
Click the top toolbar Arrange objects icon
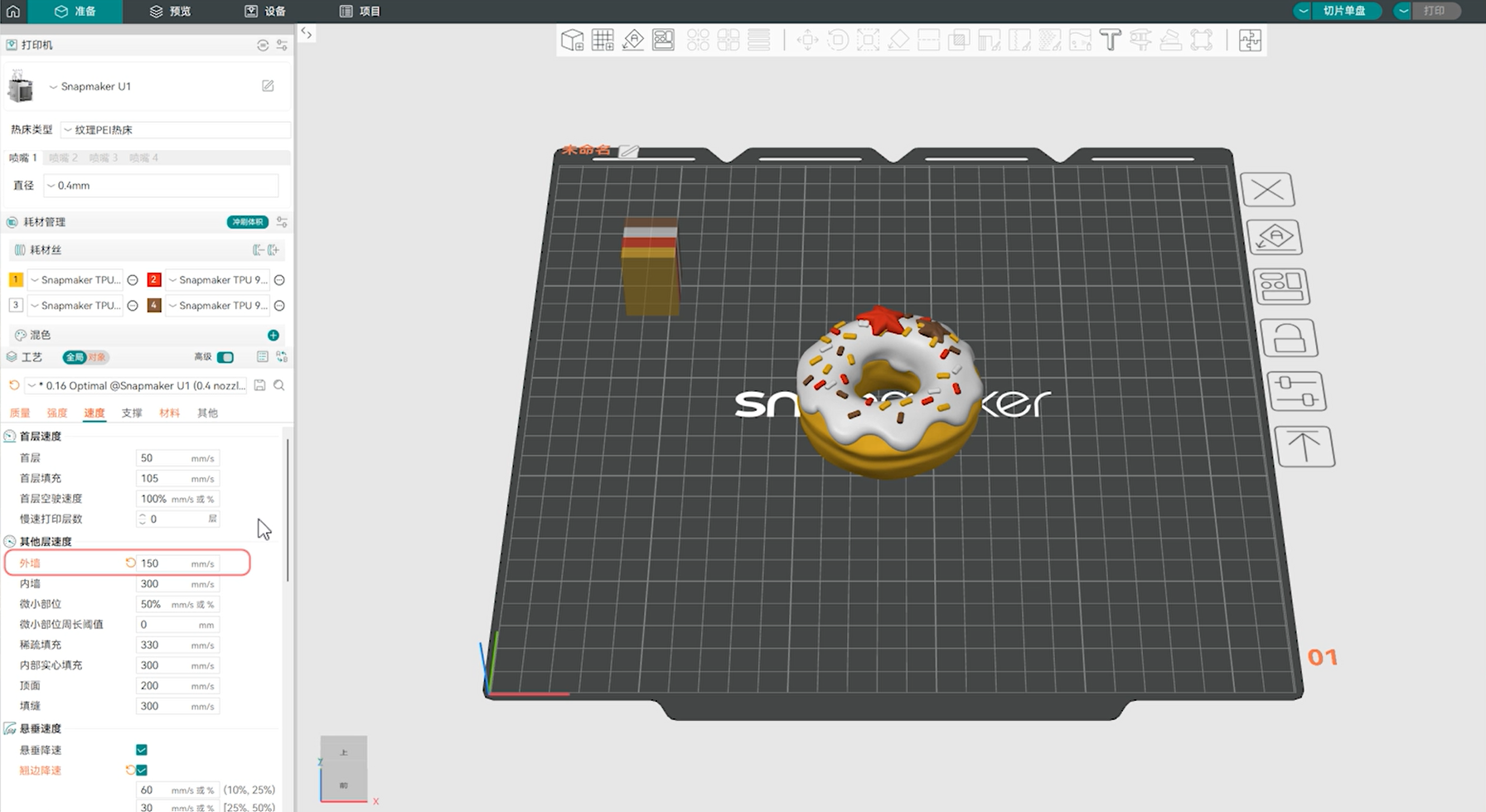[663, 40]
